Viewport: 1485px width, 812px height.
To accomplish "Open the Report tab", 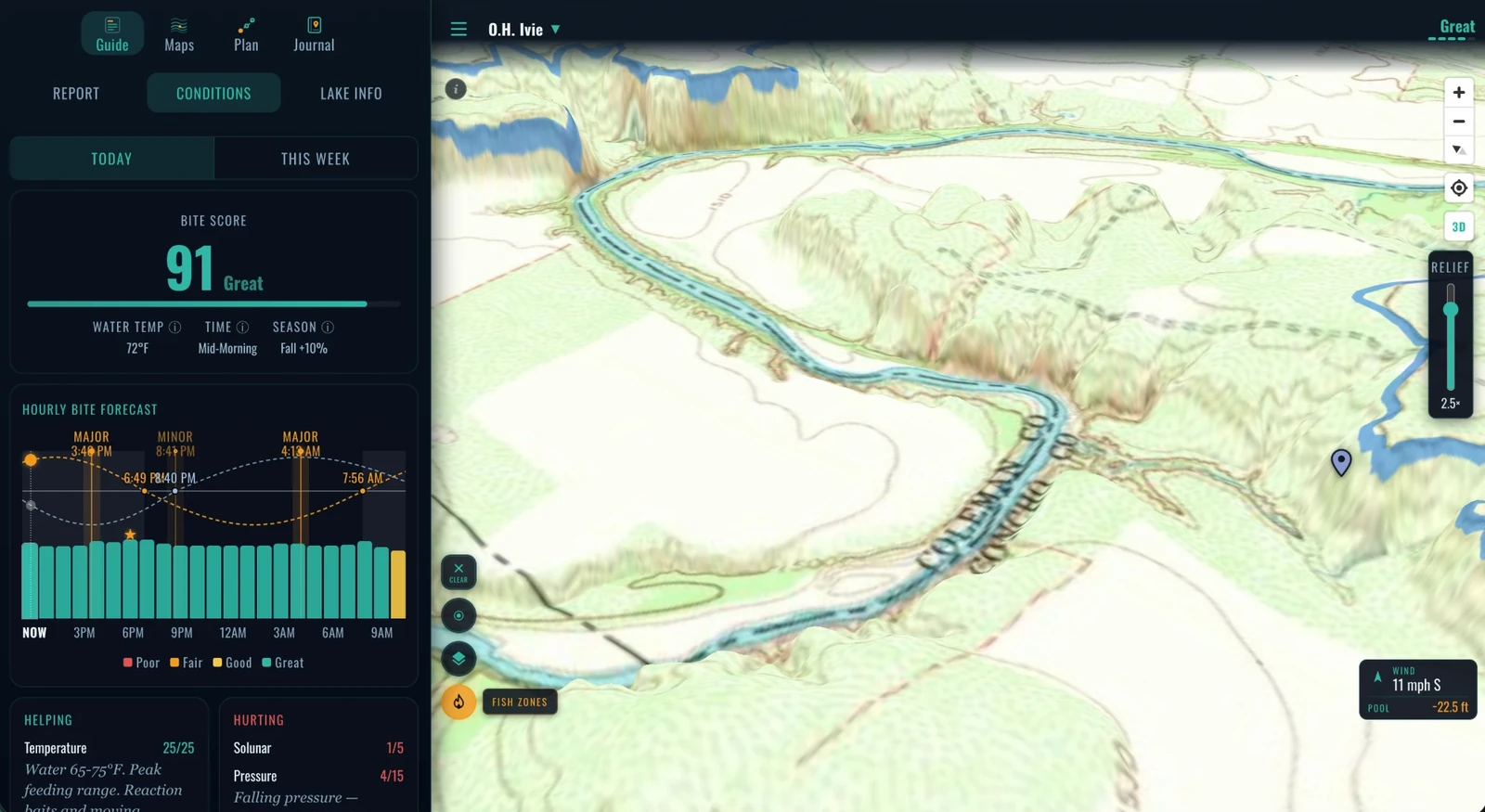I will (x=76, y=93).
